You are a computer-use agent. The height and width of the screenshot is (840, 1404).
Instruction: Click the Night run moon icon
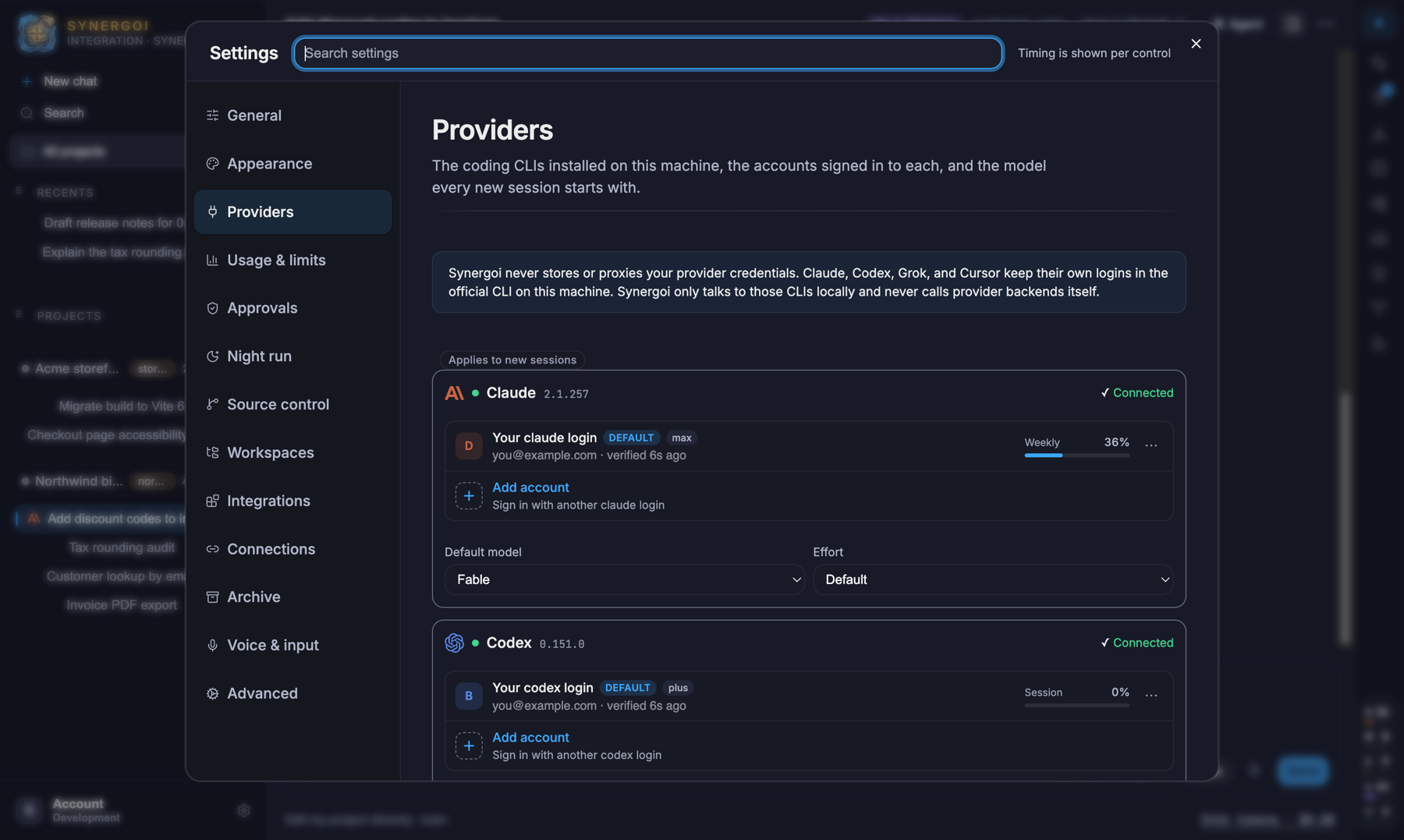(x=212, y=356)
